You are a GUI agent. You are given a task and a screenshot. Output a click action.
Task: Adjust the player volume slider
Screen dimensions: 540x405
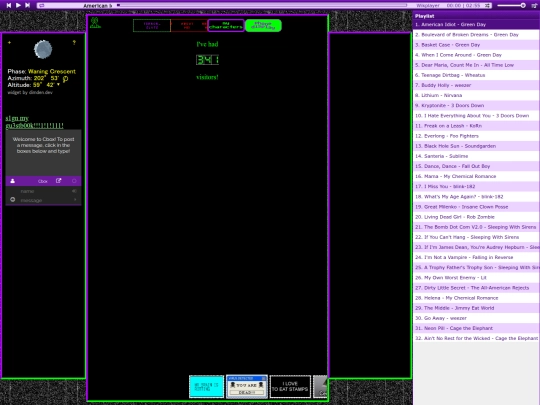pos(511,6)
